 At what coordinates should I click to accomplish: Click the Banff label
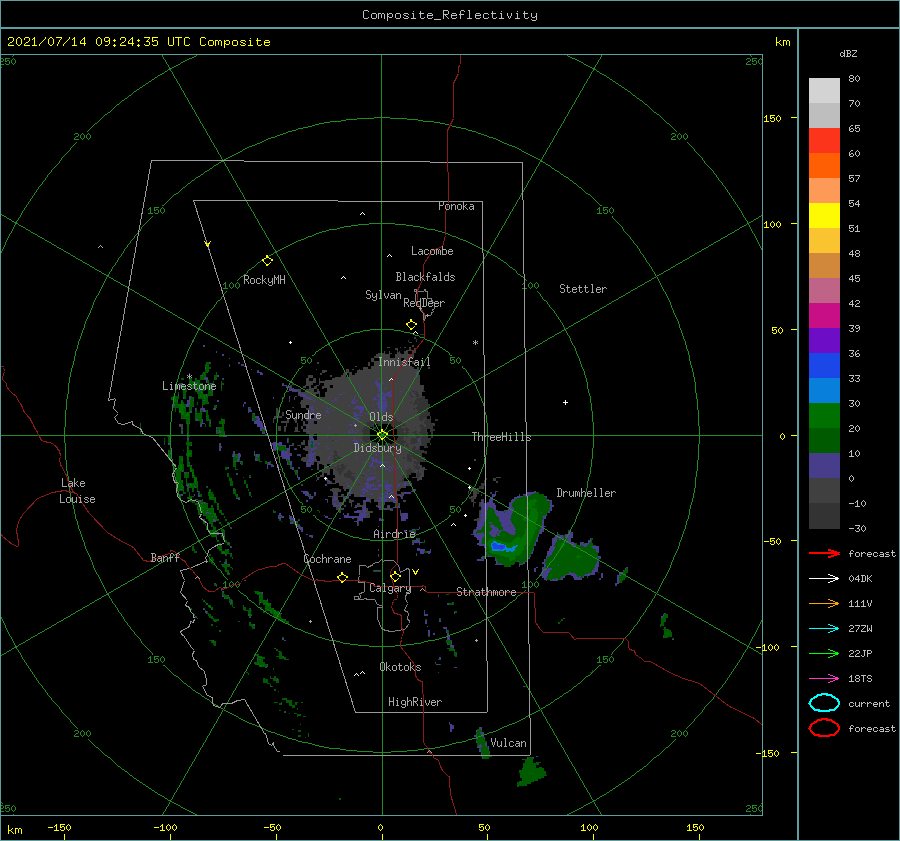[165, 557]
